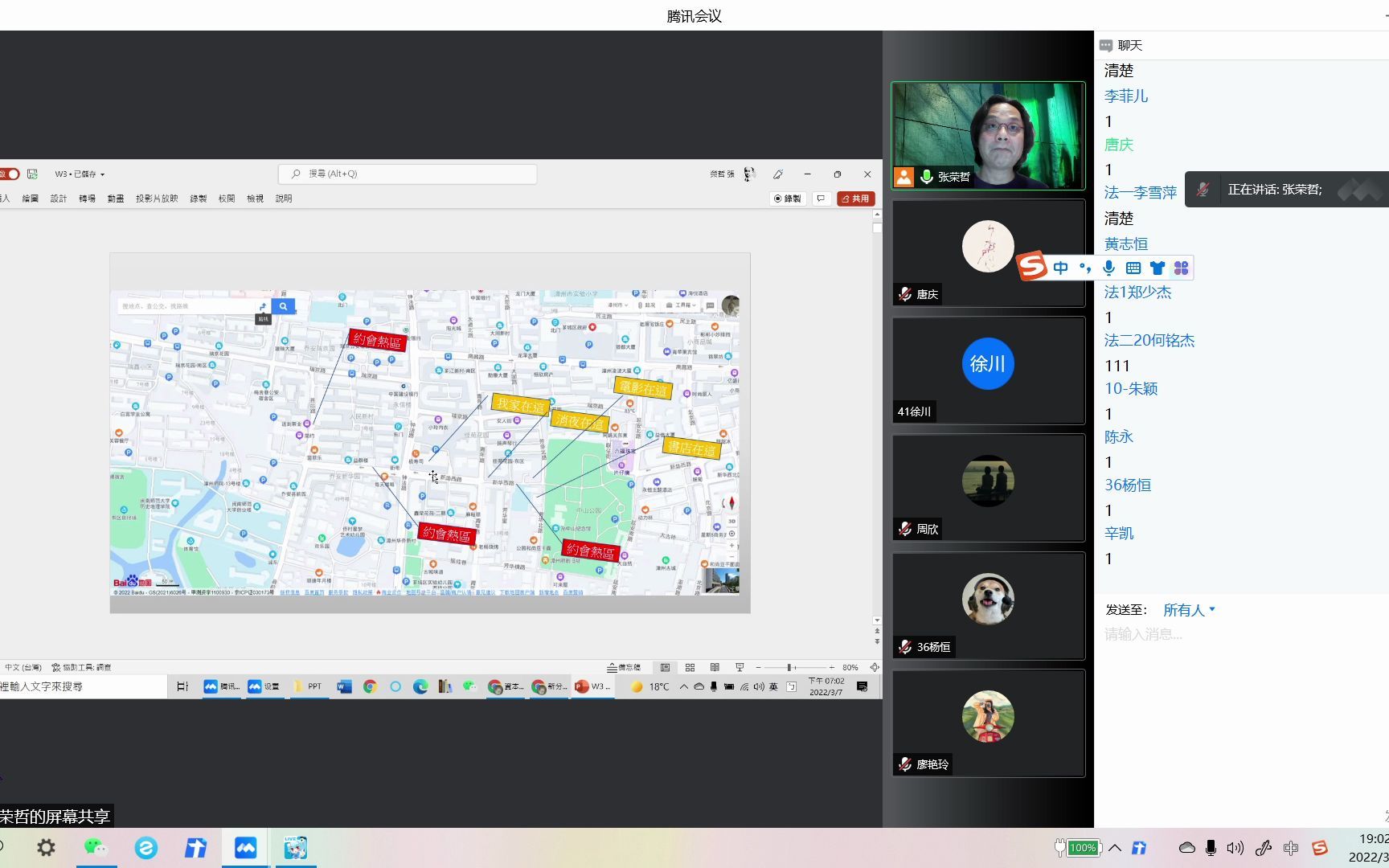Select 41徐川 participant tile

(988, 370)
